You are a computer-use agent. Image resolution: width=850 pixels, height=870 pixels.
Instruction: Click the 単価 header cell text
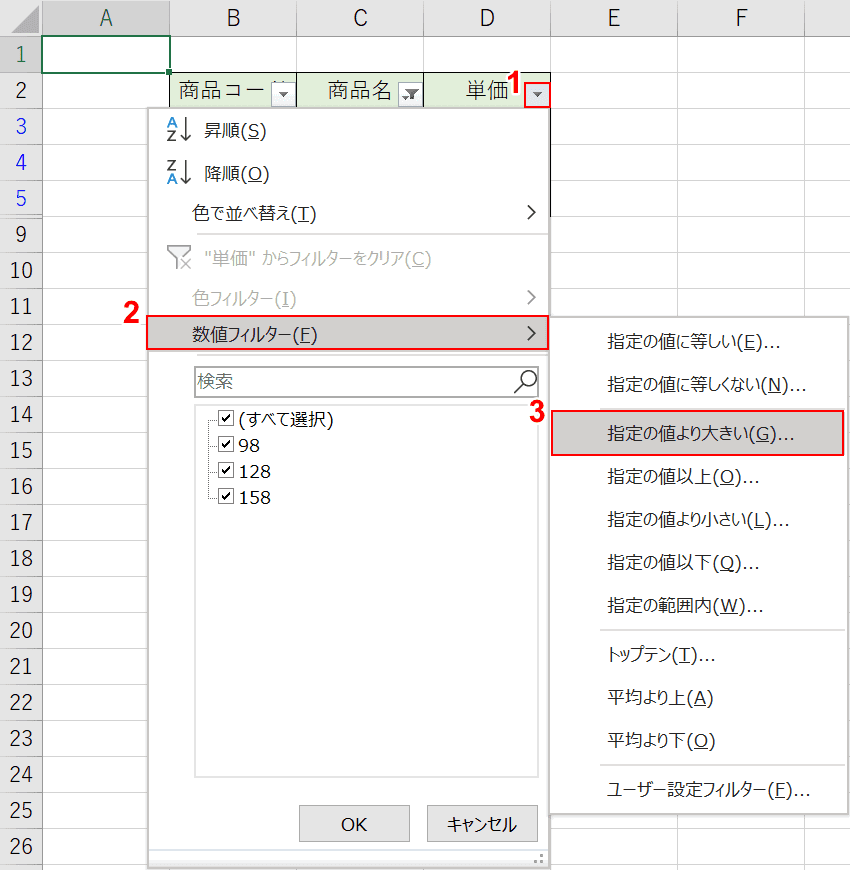[487, 90]
